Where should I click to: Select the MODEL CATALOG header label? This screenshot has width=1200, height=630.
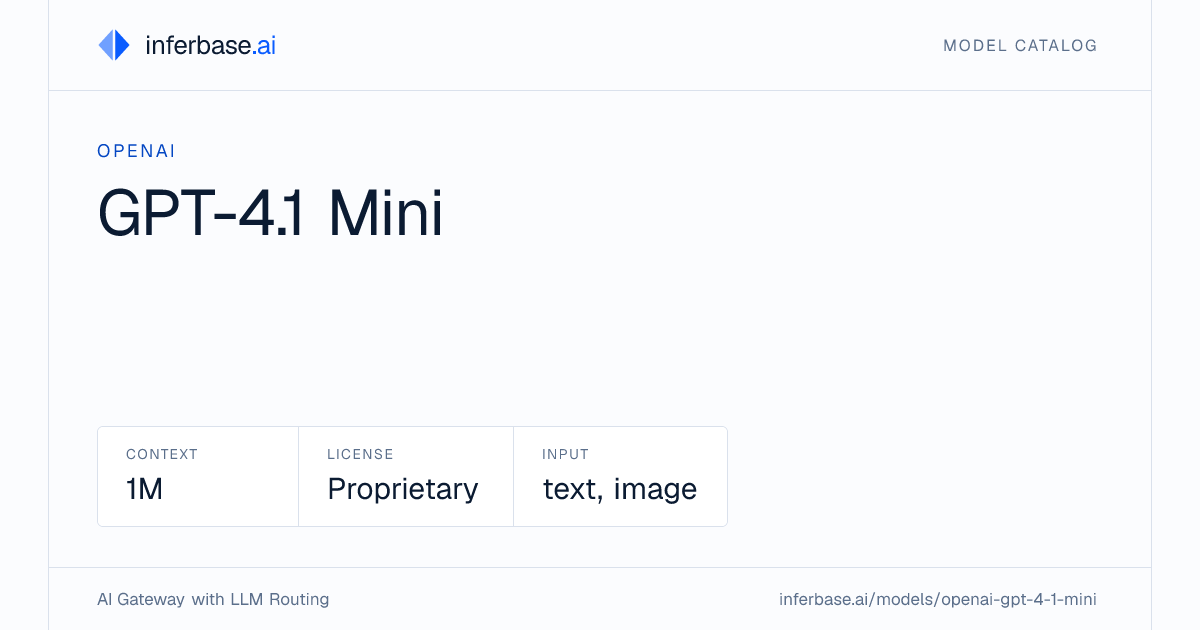[x=1020, y=46]
